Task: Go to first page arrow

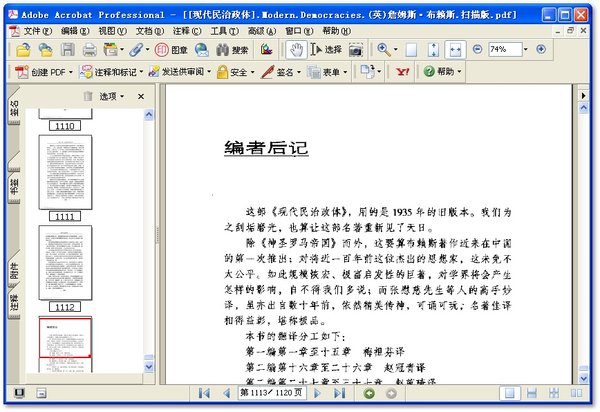Action: (204, 393)
